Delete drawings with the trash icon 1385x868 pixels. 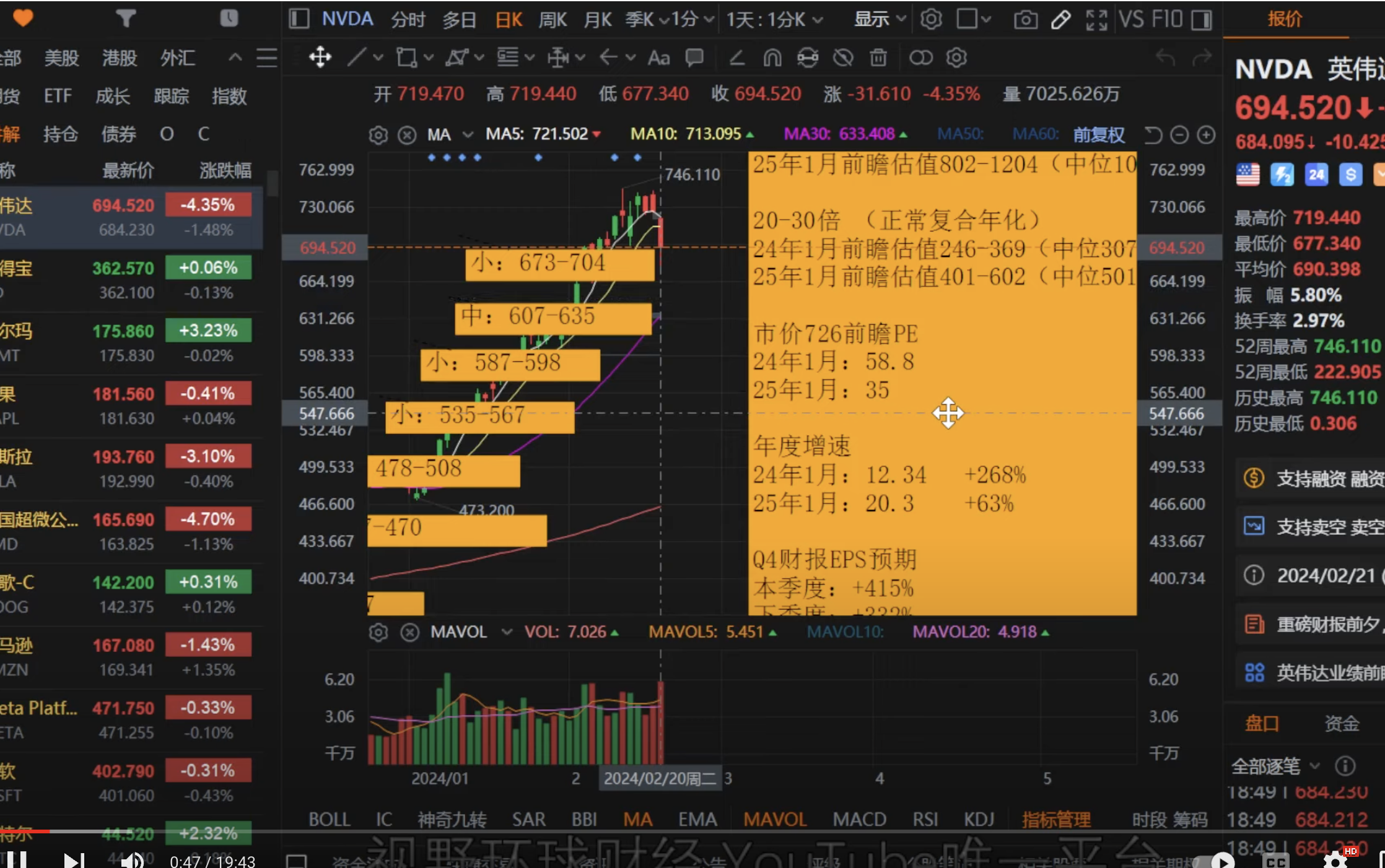(x=878, y=58)
